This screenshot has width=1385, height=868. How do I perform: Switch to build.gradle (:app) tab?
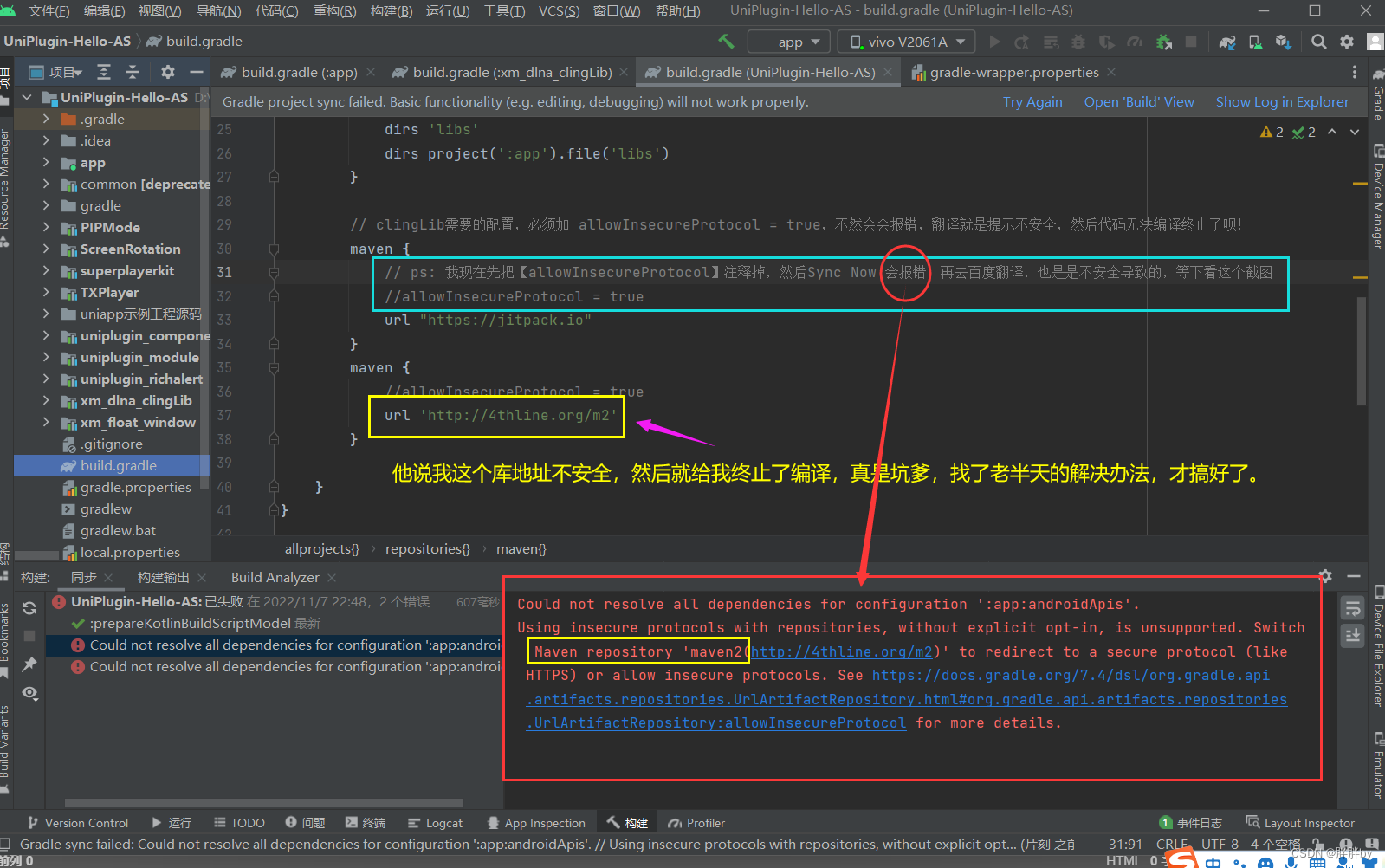tap(298, 73)
